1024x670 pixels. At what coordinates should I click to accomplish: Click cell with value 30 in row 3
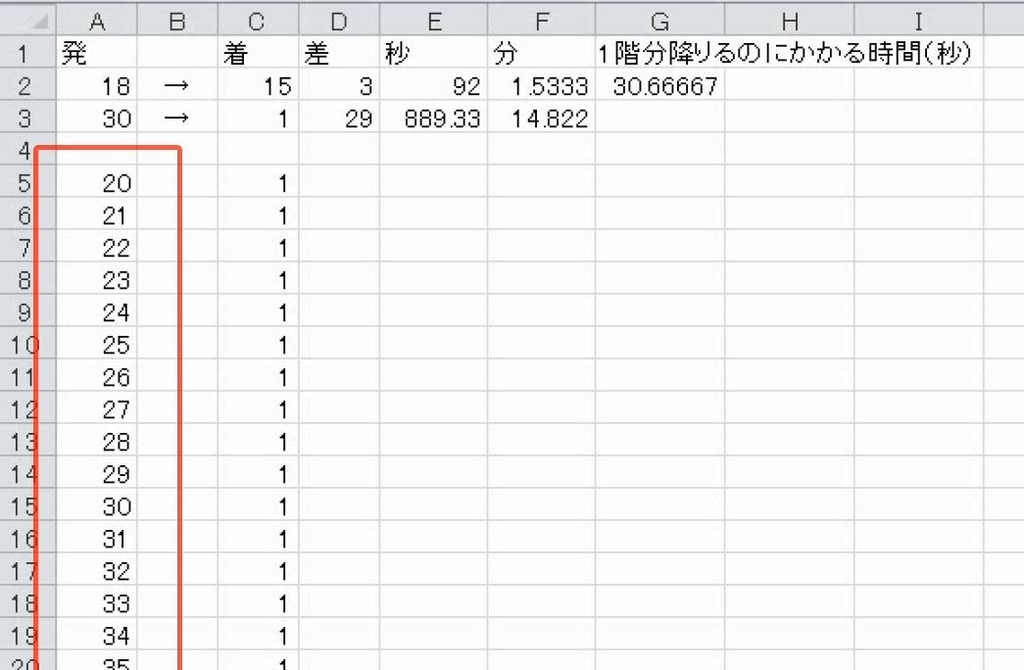tap(97, 118)
